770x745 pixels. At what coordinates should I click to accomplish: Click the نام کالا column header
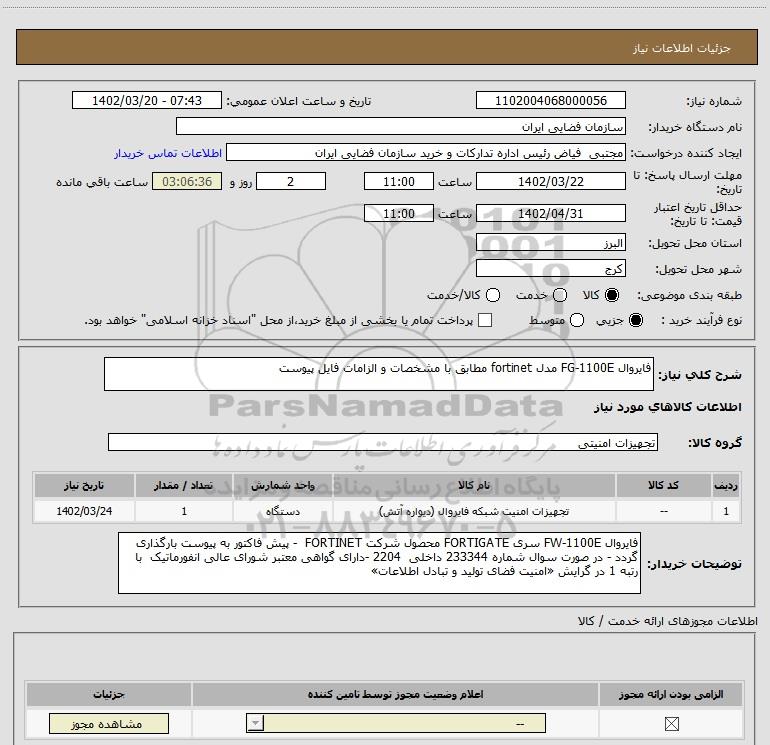coord(474,485)
